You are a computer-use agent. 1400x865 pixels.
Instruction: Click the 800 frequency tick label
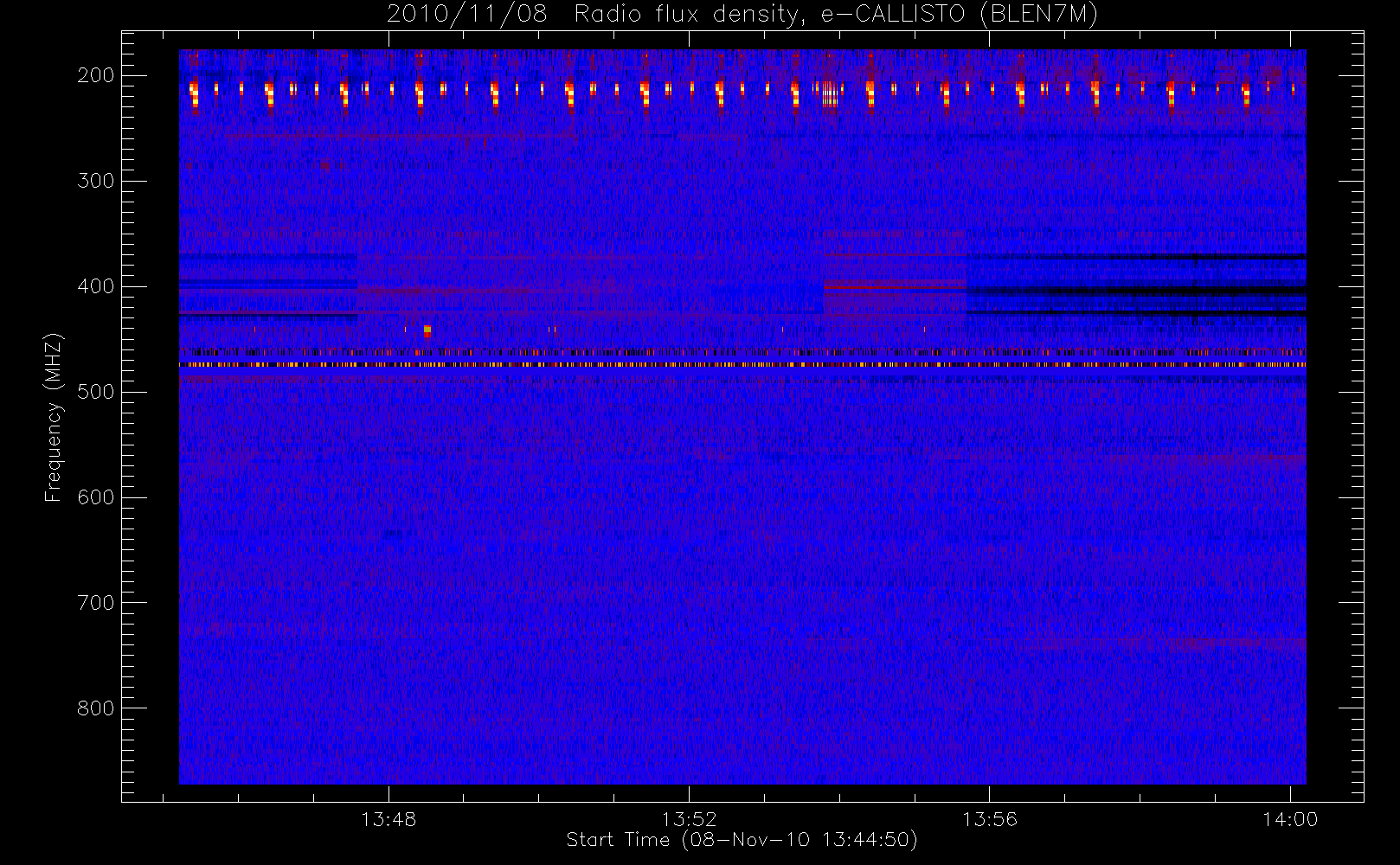pyautogui.click(x=96, y=708)
